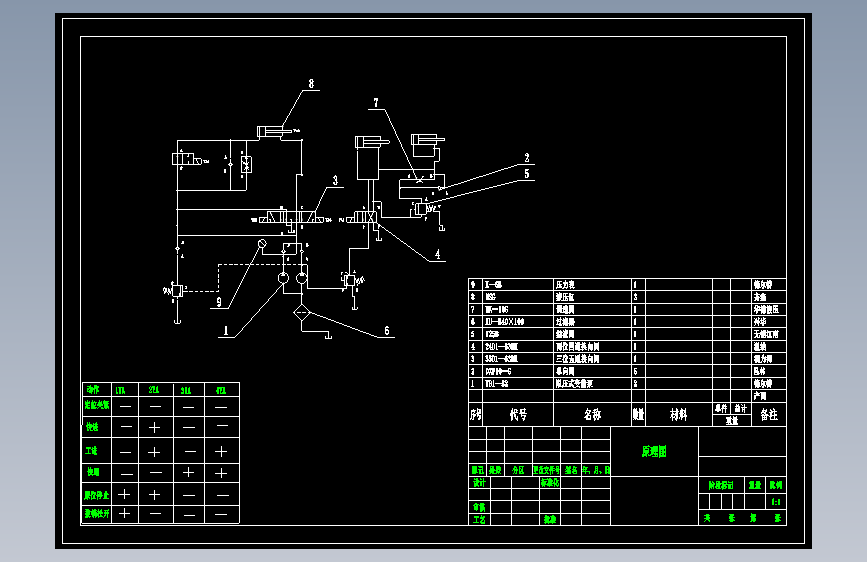Select the throttle valve symbol near callout 7
Viewport: 867px width, 562px height.
[x=420, y=180]
